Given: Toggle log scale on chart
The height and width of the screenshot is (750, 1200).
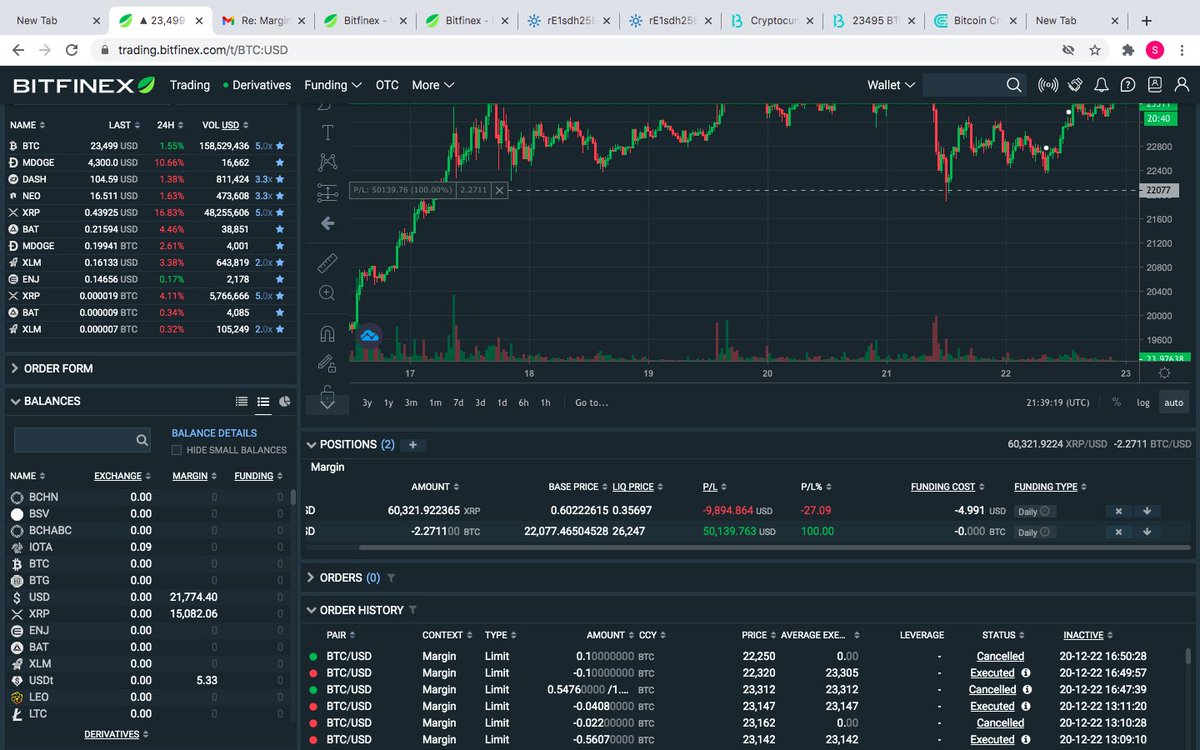Looking at the screenshot, I should click(1143, 402).
